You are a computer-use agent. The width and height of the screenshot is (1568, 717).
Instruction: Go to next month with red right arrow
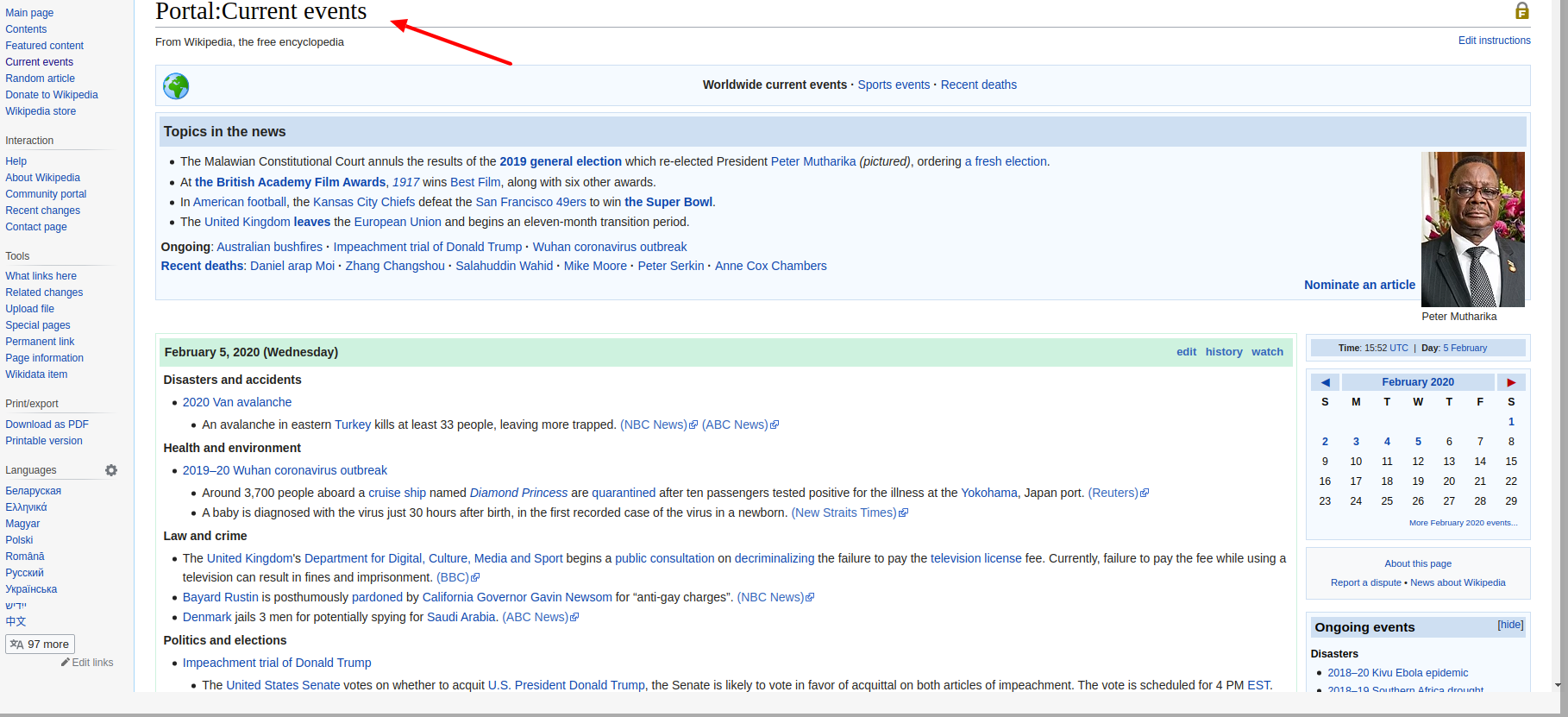[x=1511, y=382]
